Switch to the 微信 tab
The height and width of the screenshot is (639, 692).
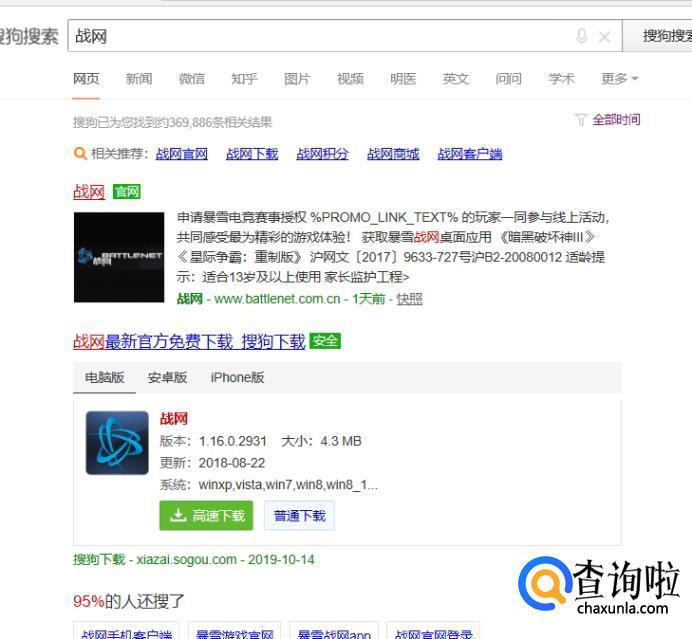click(x=192, y=79)
